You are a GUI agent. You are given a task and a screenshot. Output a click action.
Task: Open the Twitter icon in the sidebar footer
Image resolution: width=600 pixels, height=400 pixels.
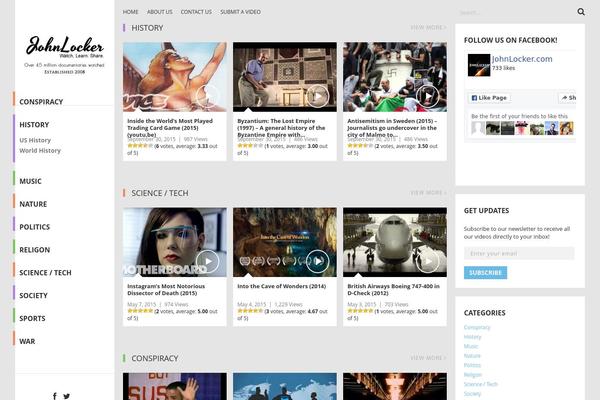[67, 396]
